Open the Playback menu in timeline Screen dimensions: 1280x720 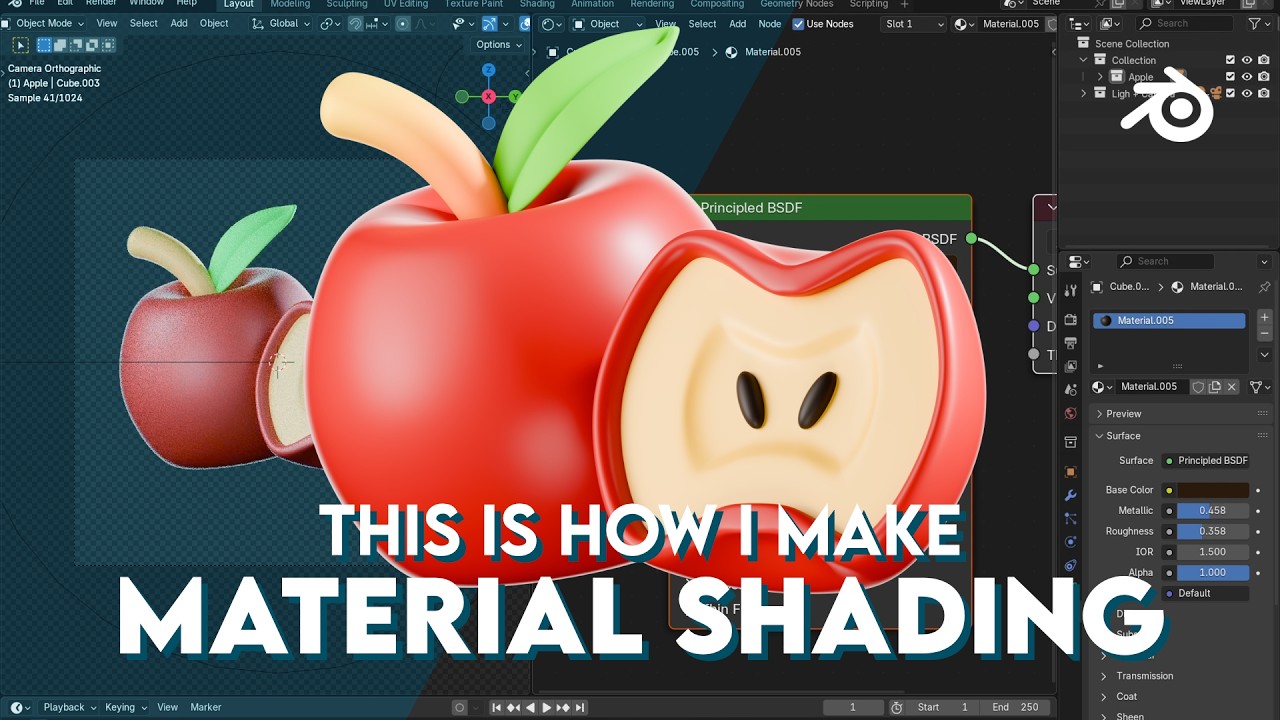point(69,707)
